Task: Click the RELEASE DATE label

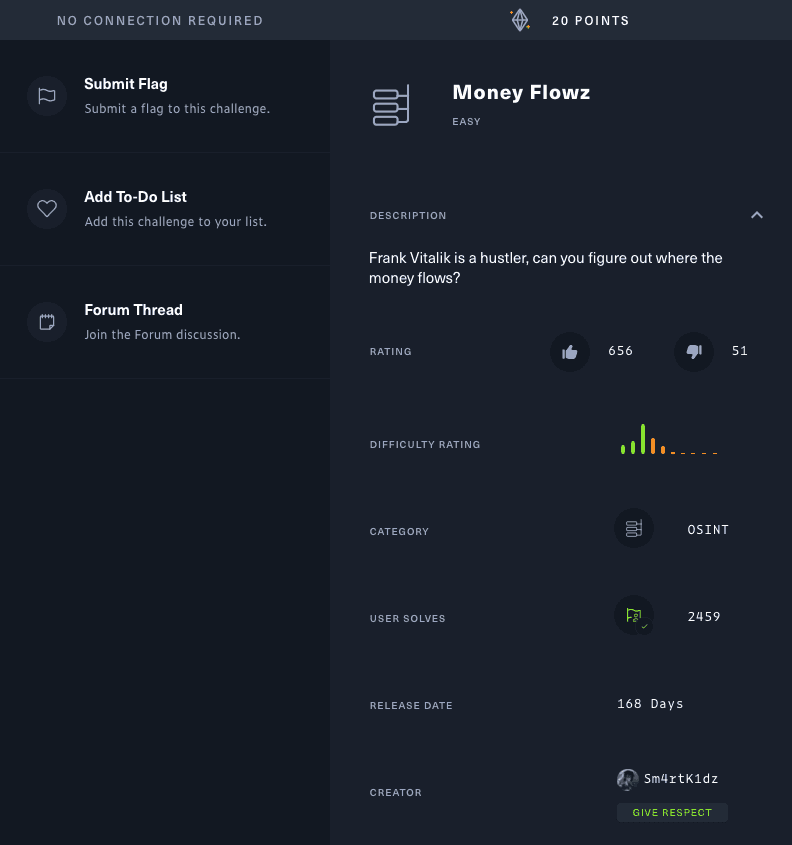Action: point(411,705)
